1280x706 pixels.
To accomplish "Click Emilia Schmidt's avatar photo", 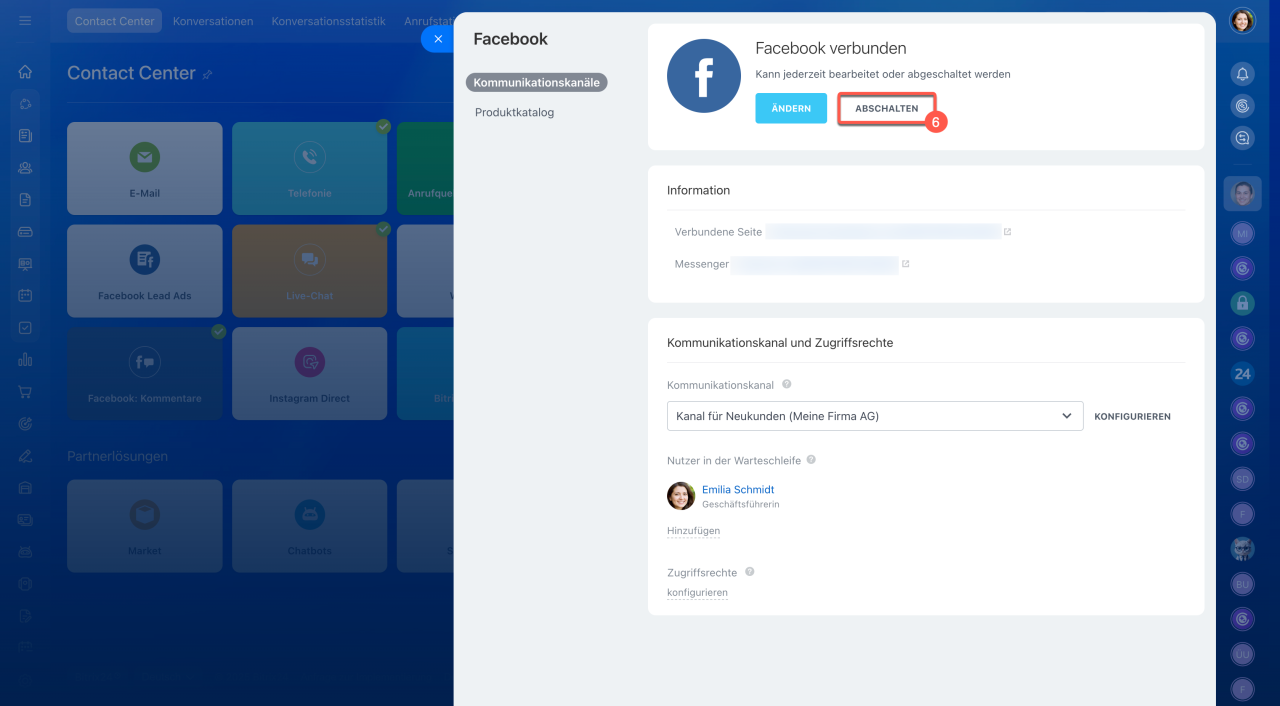I will tap(681, 496).
